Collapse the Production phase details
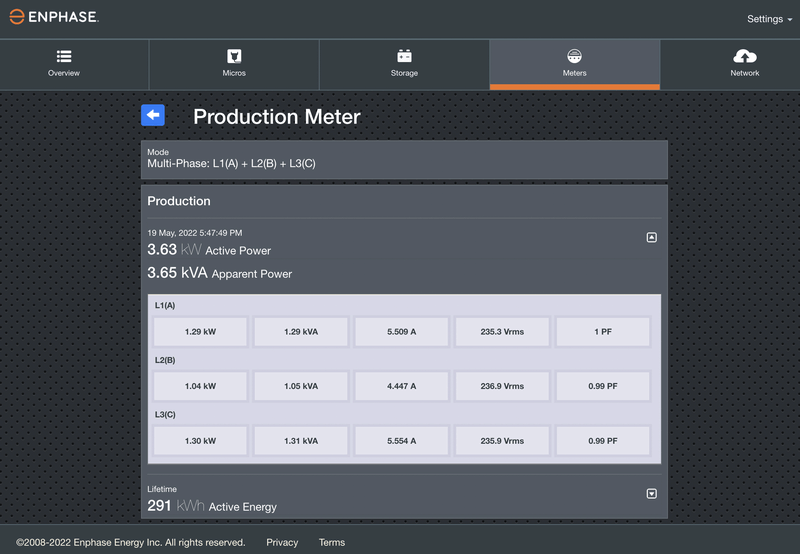This screenshot has height=554, width=800. coord(651,237)
